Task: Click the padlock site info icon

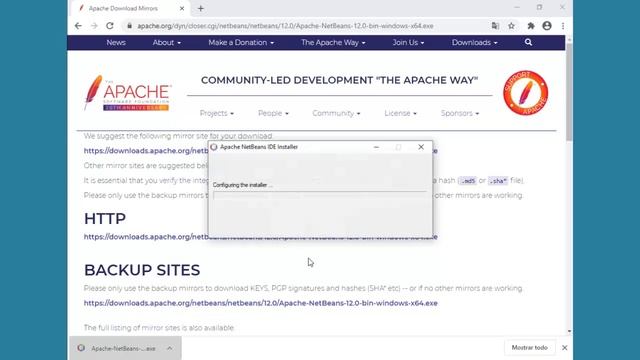Action: 129,26
